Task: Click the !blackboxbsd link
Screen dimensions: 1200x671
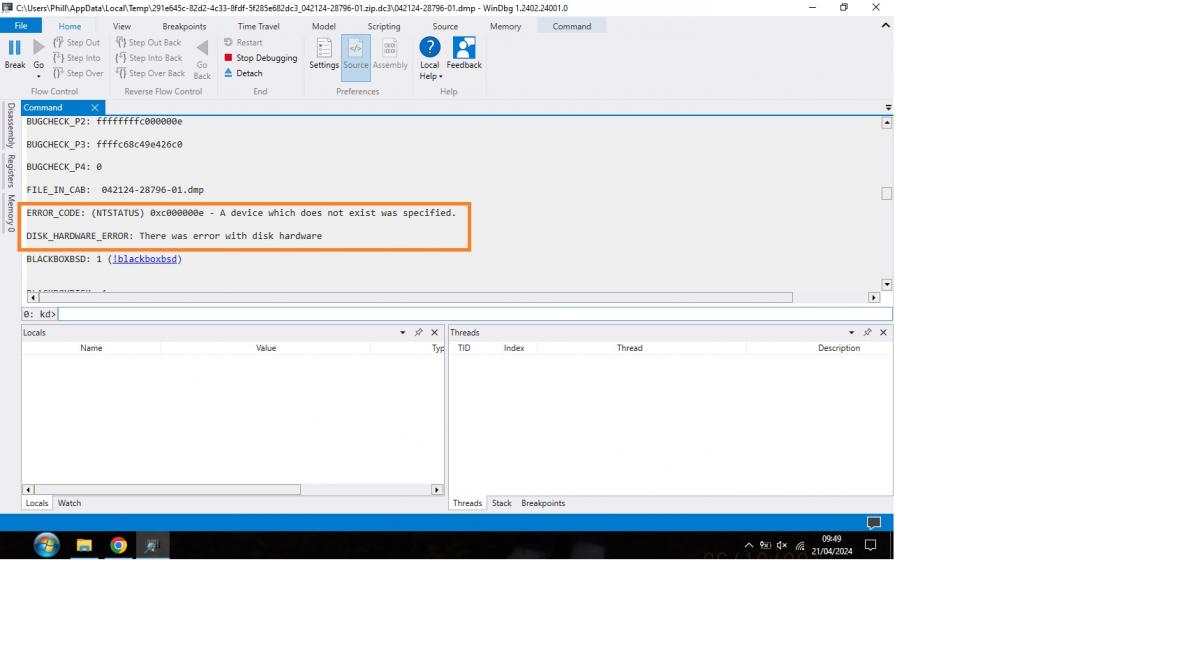Action: click(x=145, y=259)
